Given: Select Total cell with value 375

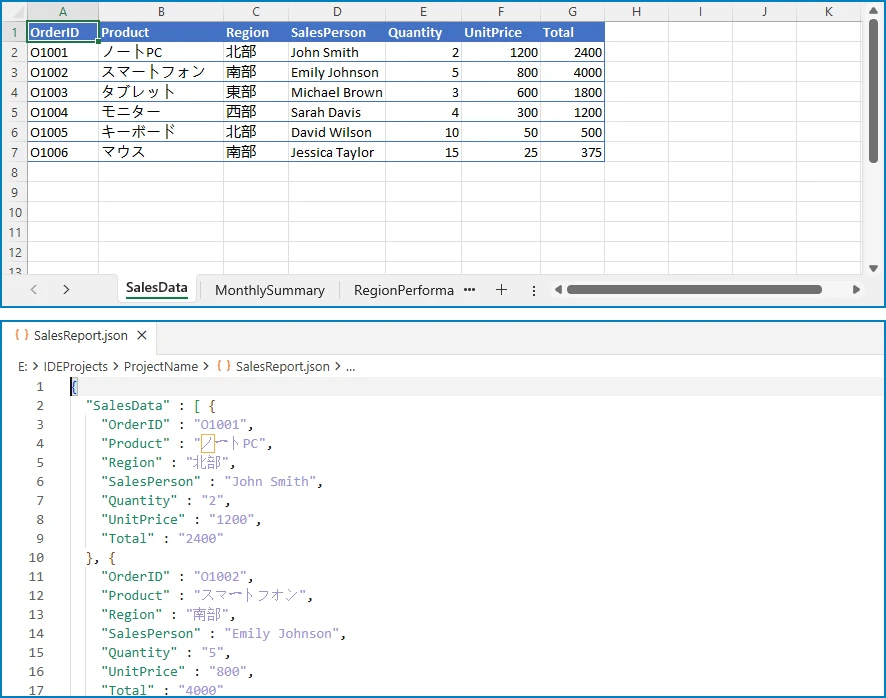Looking at the screenshot, I should click(572, 152).
